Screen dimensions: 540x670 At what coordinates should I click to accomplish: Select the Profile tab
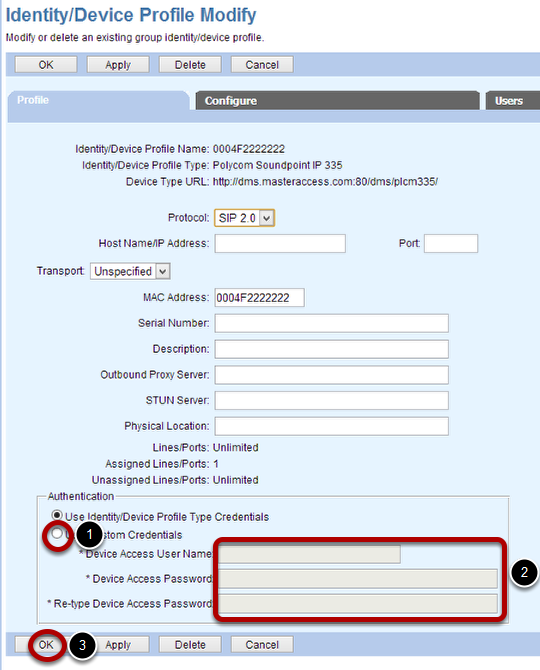pyautogui.click(x=98, y=101)
